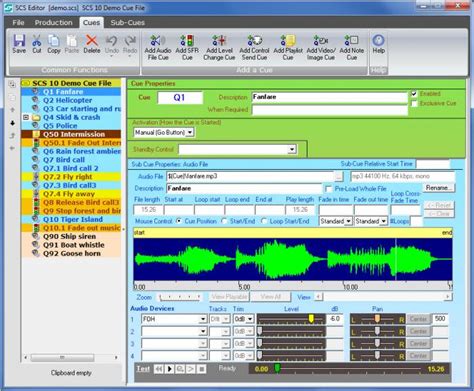The height and width of the screenshot is (391, 474).
Task: Open the Standby Control dropdown
Action: pyautogui.click(x=292, y=149)
